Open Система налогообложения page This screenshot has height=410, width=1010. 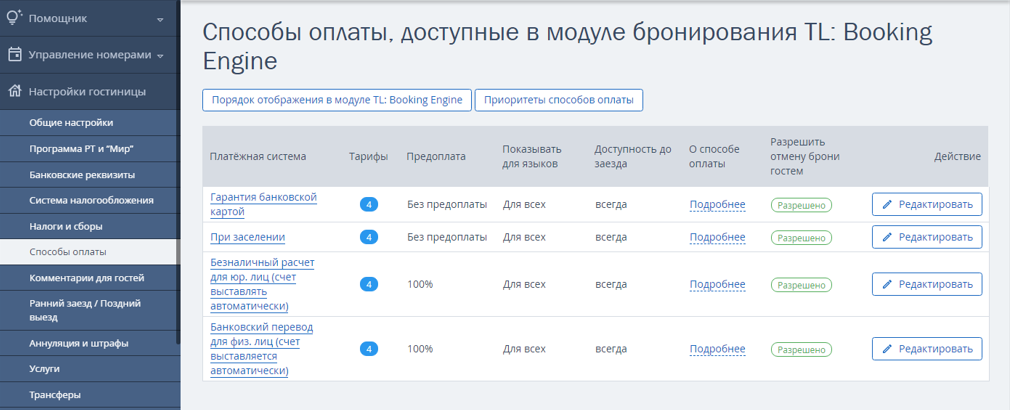coord(88,200)
